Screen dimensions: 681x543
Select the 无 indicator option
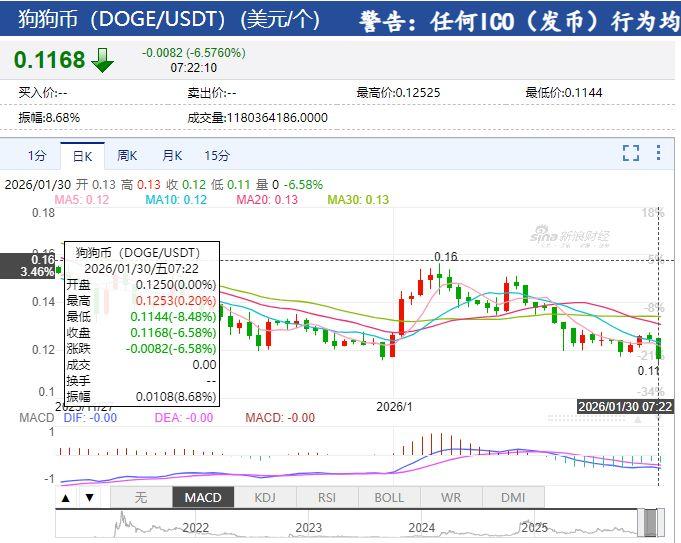141,497
